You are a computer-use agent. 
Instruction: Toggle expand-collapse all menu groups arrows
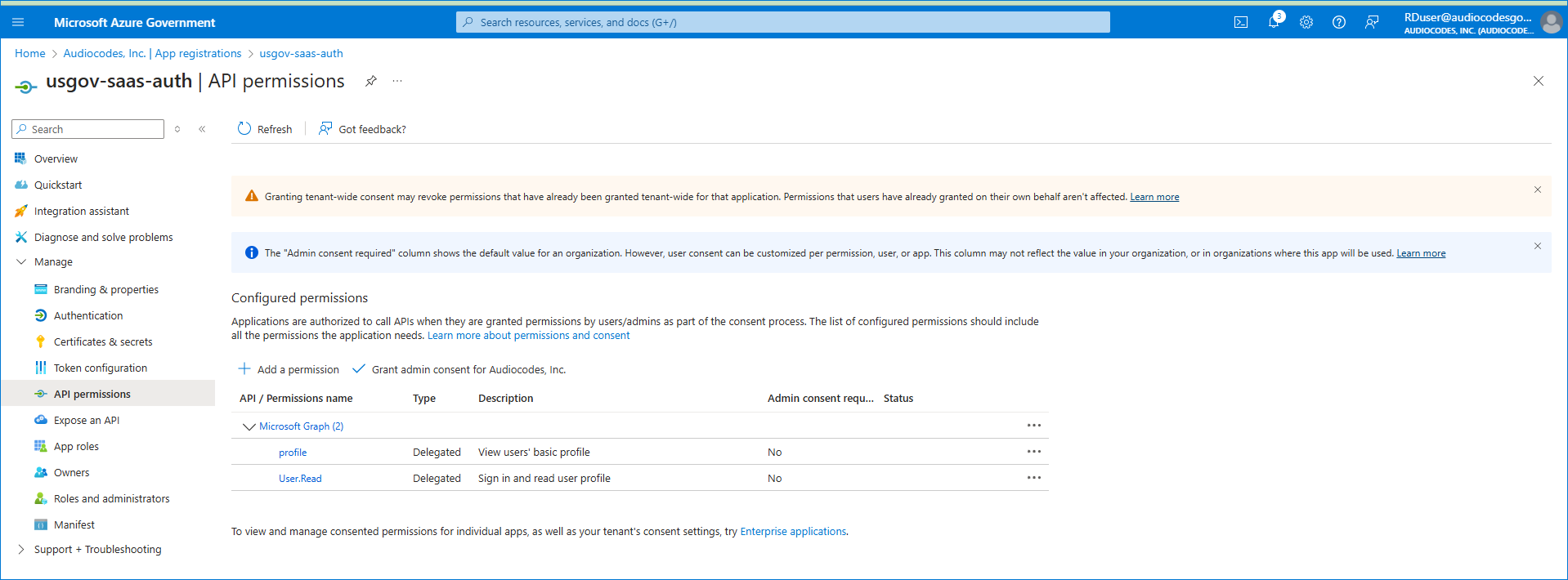click(177, 129)
